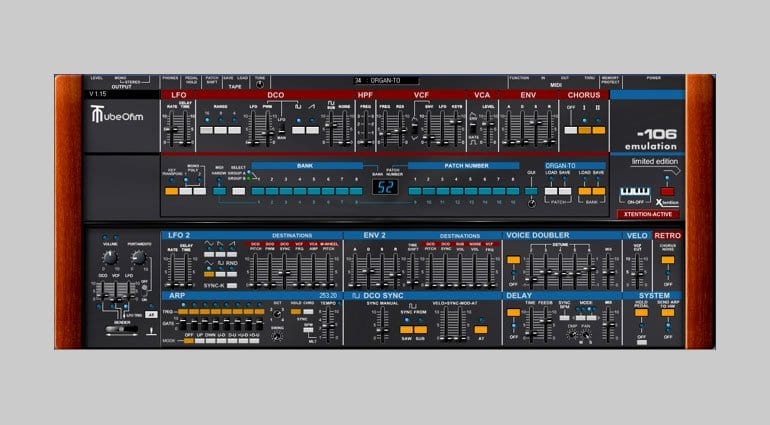The height and width of the screenshot is (425, 770).
Task: Click the Poly 1 mode button
Action: (x=186, y=191)
